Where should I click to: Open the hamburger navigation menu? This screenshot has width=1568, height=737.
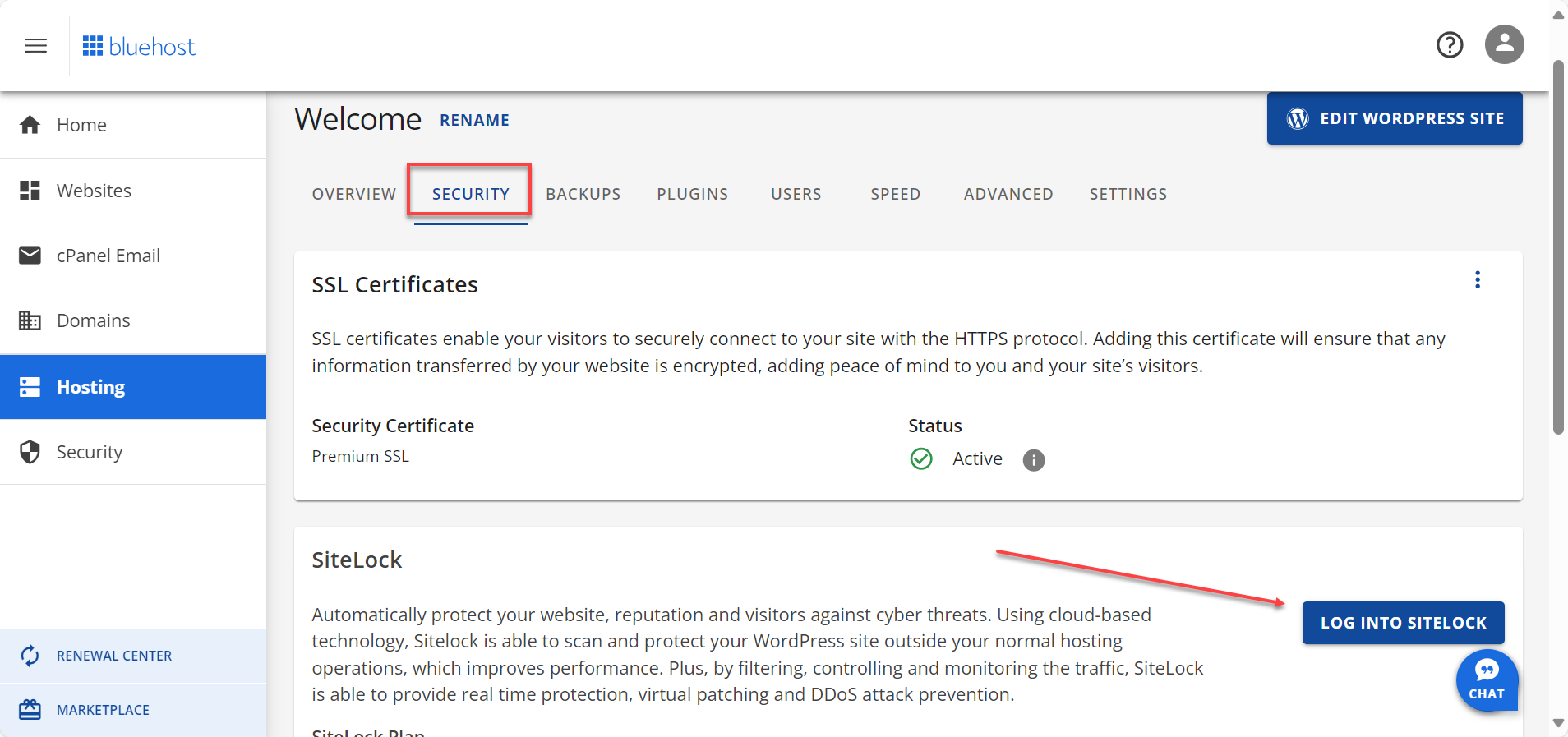[x=35, y=46]
